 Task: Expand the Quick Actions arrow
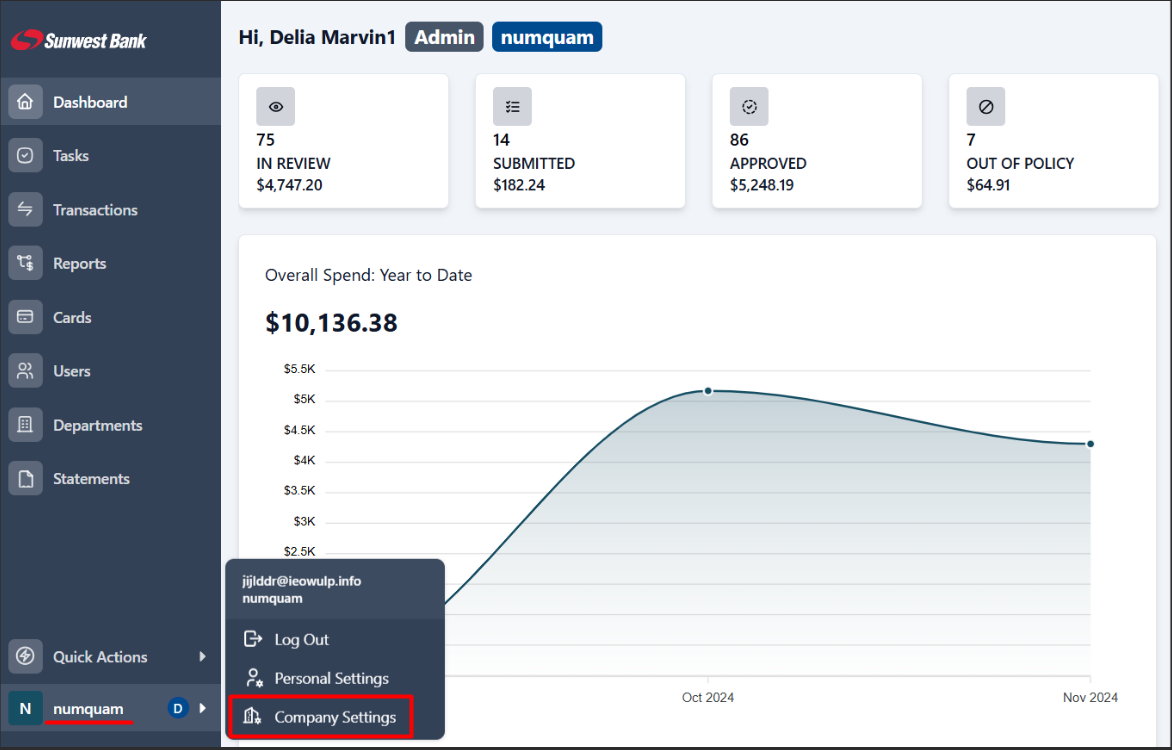click(x=203, y=657)
